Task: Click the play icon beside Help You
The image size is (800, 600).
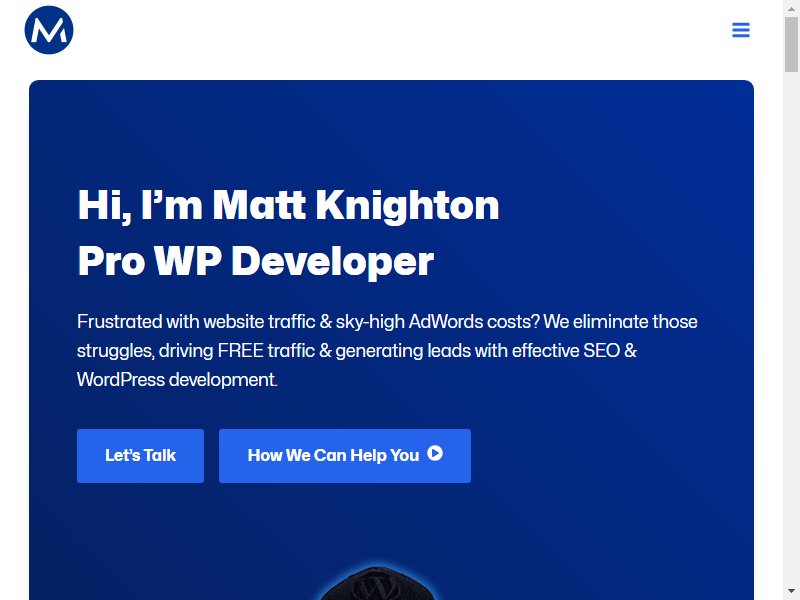Action: pyautogui.click(x=435, y=453)
